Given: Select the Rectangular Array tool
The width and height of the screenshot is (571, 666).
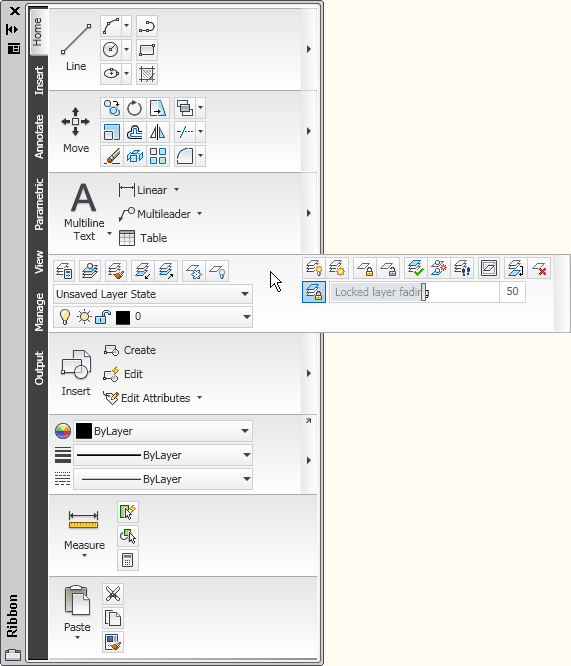Looking at the screenshot, I should click(158, 156).
